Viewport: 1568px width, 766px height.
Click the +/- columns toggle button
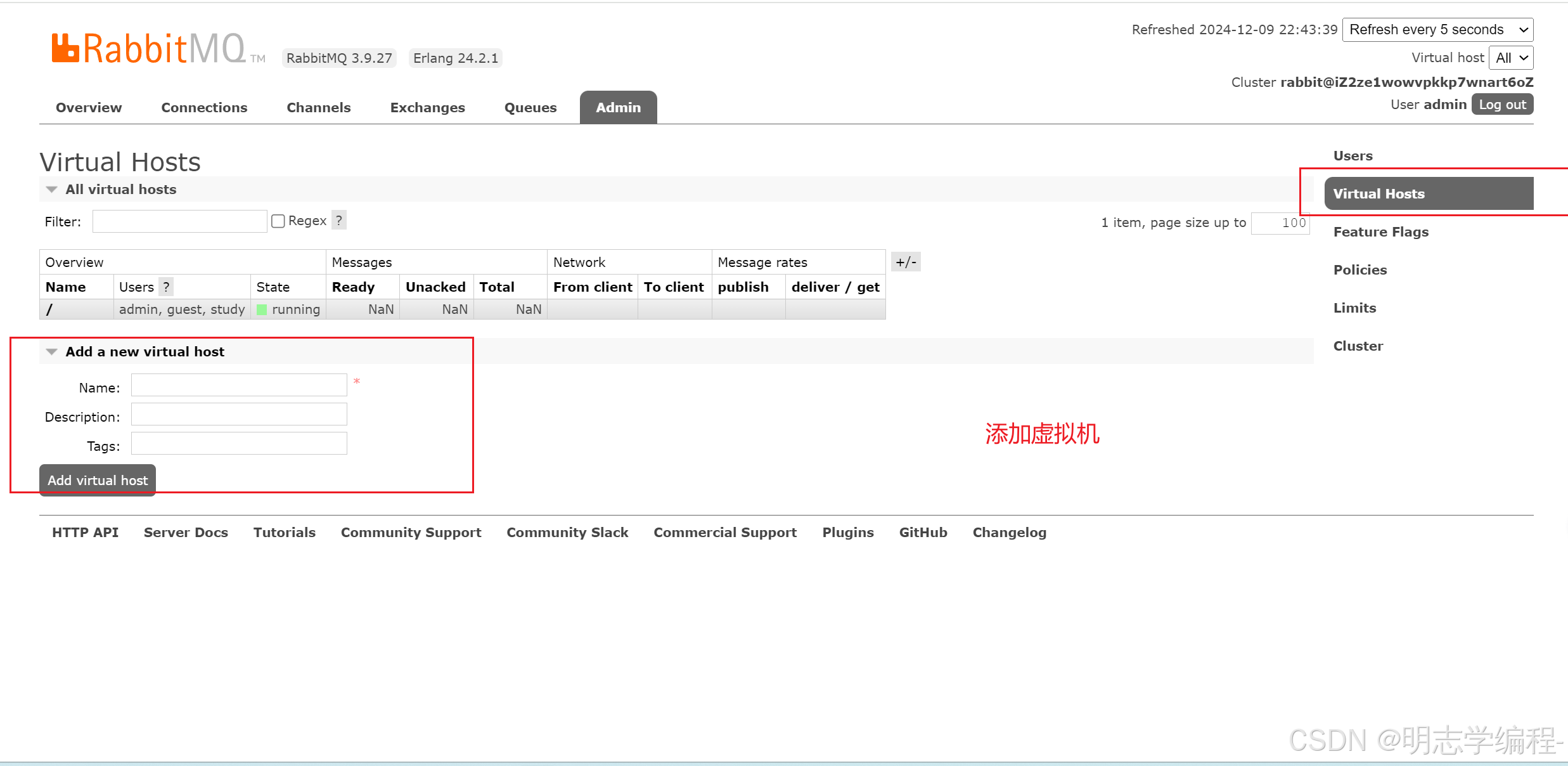click(x=905, y=262)
